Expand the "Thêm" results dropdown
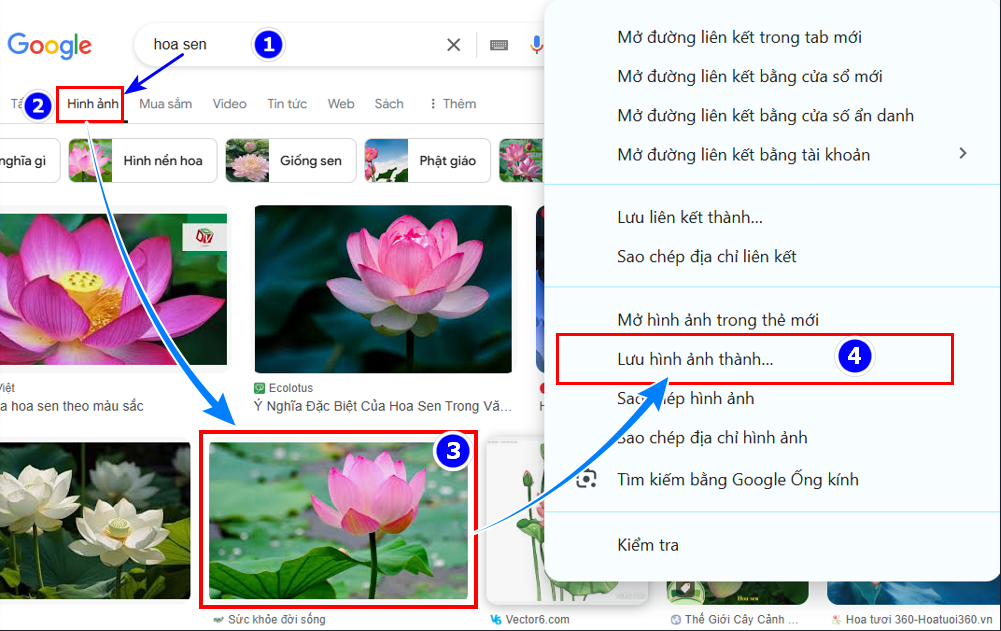Image resolution: width=1001 pixels, height=631 pixels. click(452, 104)
